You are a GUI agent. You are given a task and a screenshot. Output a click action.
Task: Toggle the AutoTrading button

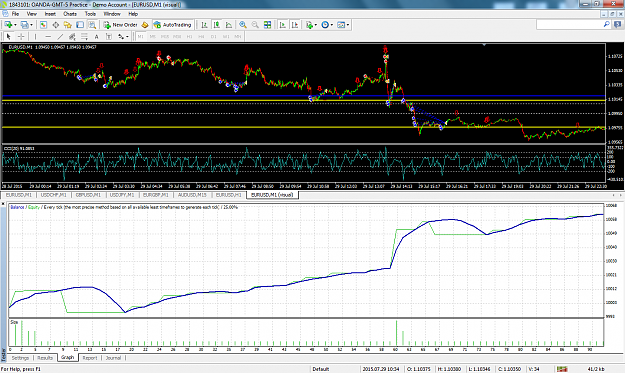click(173, 25)
